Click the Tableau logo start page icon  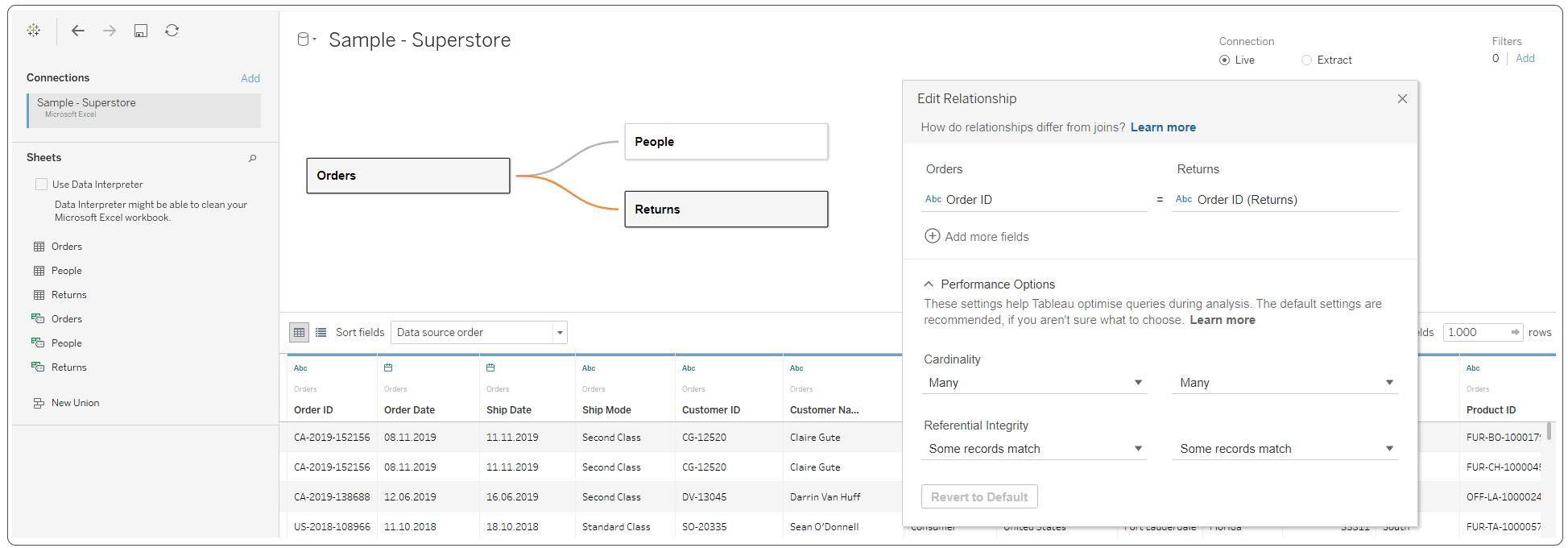[x=33, y=30]
